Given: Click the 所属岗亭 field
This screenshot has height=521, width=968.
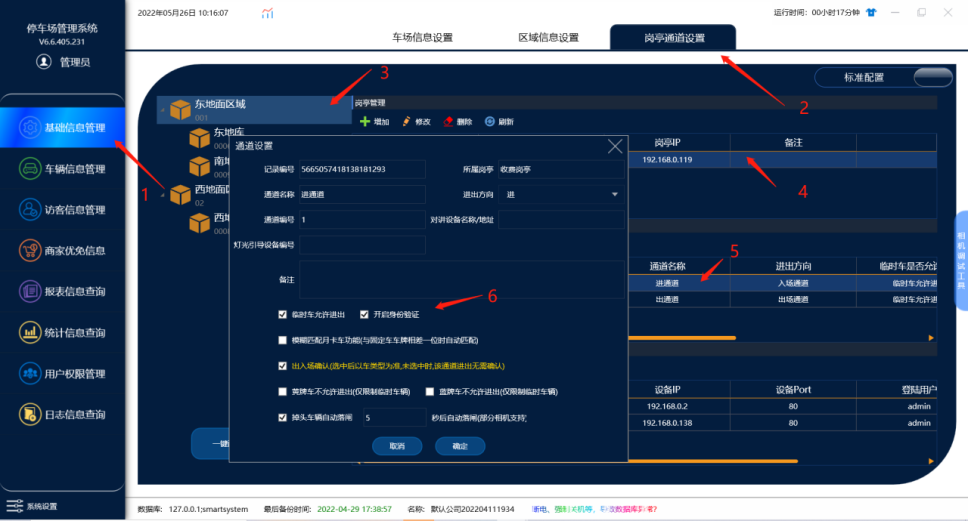Looking at the screenshot, I should click(561, 169).
